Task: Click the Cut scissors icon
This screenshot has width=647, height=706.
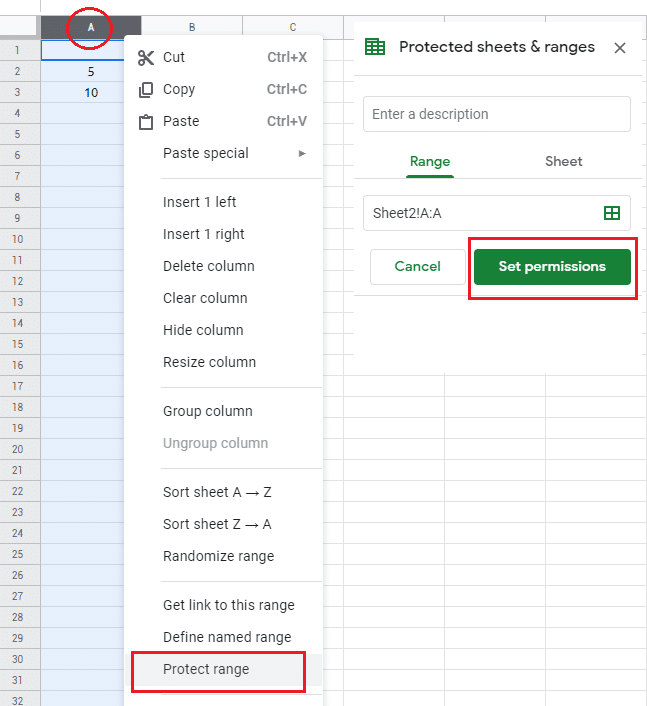Action: (146, 58)
